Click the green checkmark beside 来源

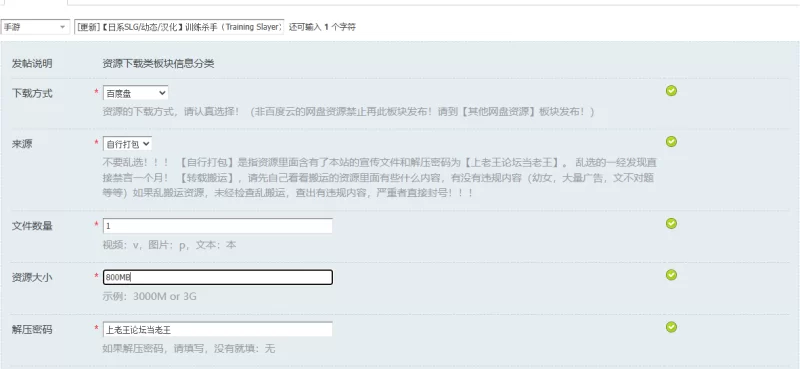[671, 141]
